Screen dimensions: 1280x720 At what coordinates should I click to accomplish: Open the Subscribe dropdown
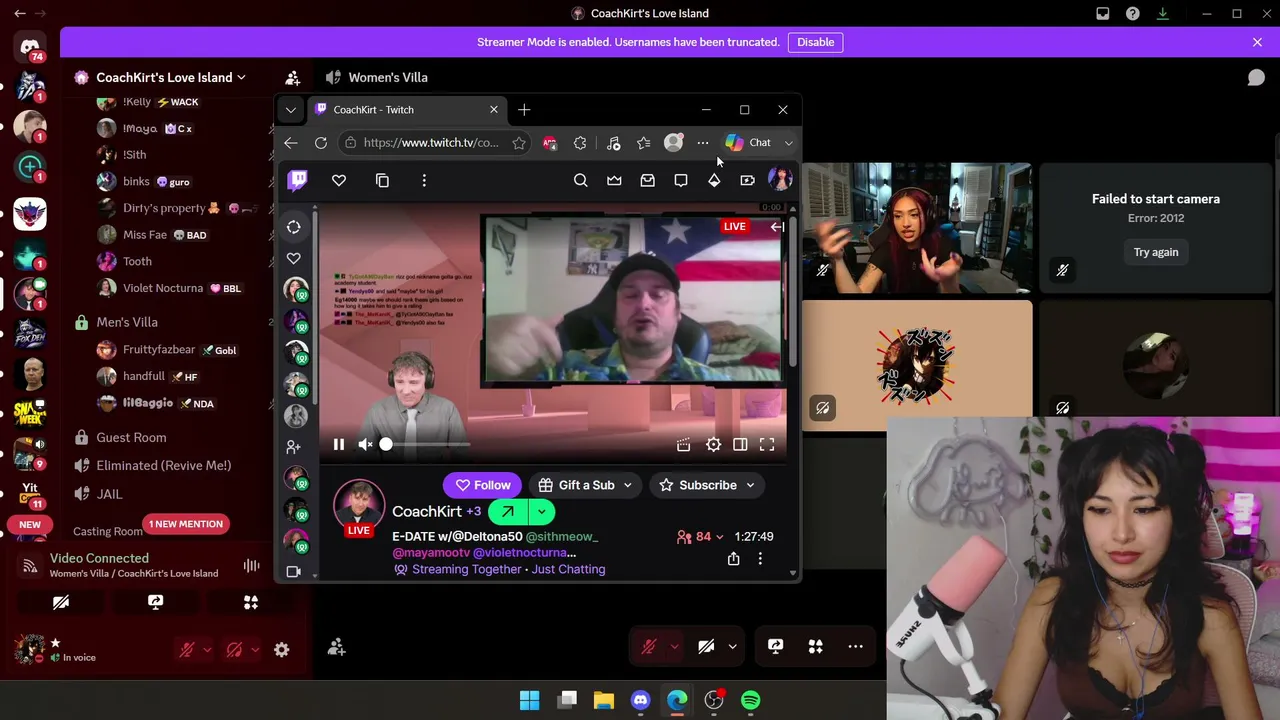tap(707, 485)
